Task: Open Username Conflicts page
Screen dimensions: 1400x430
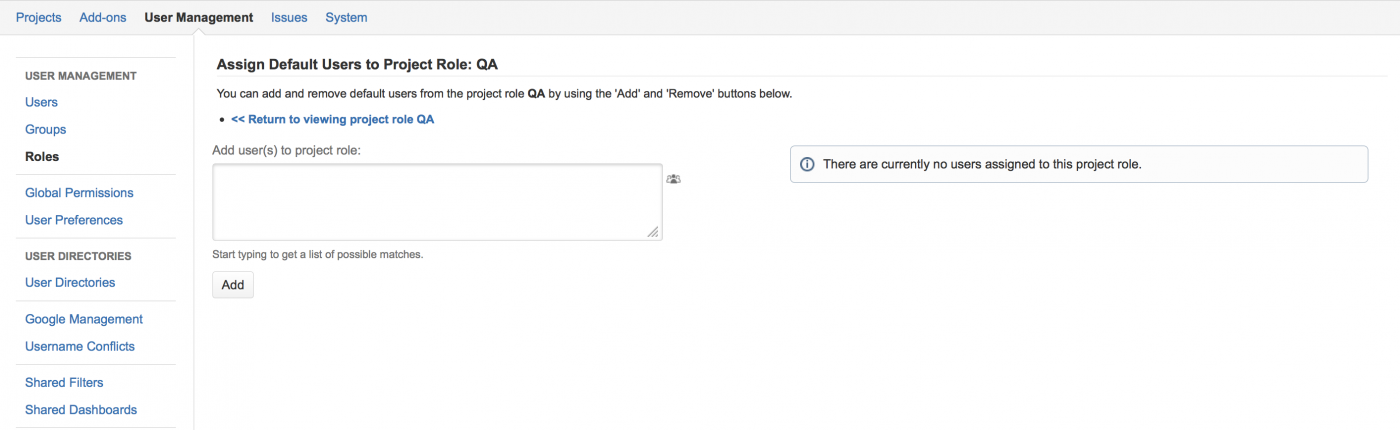Action: [x=80, y=346]
